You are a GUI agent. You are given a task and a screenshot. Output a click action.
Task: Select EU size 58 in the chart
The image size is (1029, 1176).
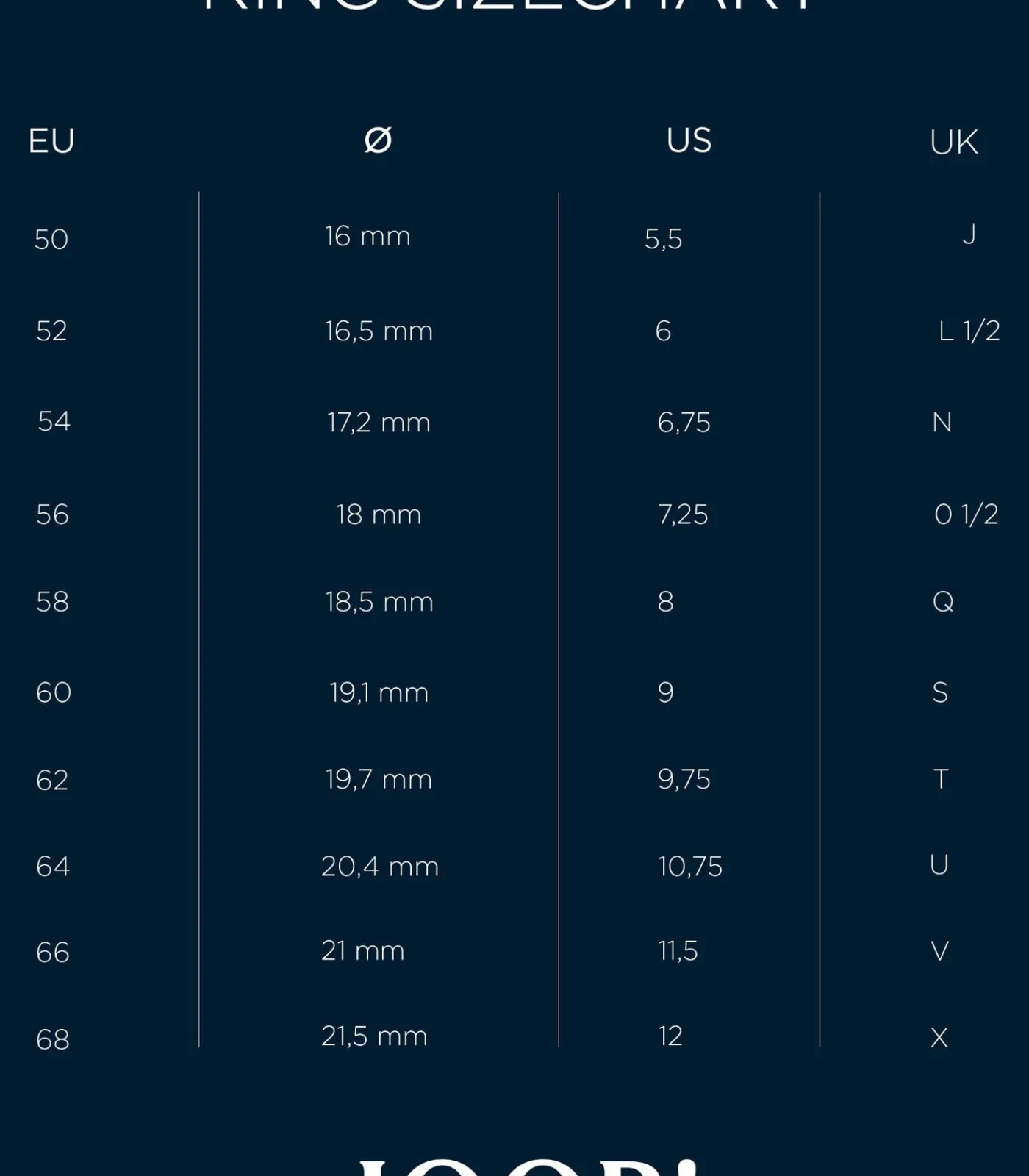pos(52,602)
